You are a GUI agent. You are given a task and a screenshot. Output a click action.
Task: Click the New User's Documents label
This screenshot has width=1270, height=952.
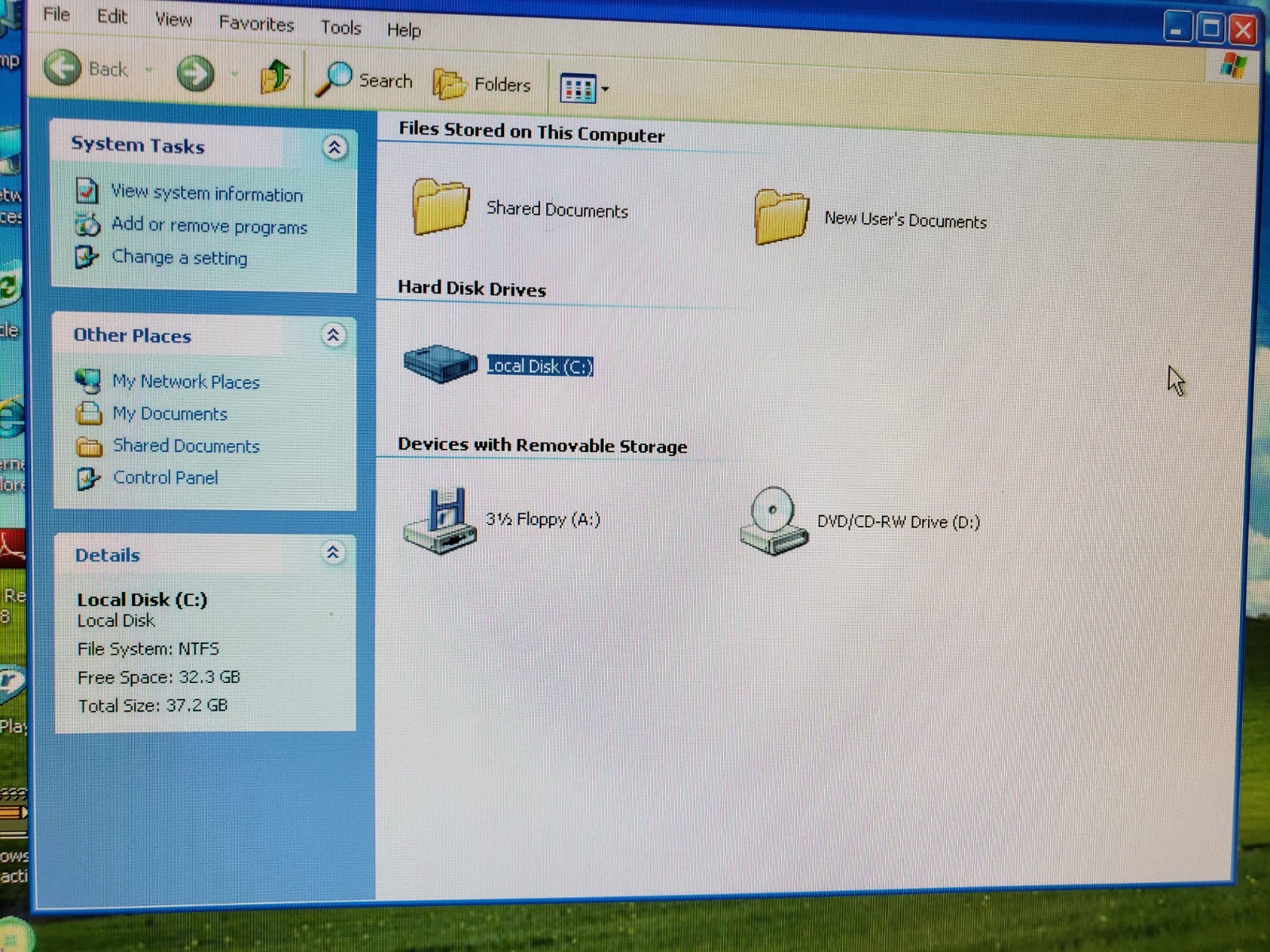906,219
